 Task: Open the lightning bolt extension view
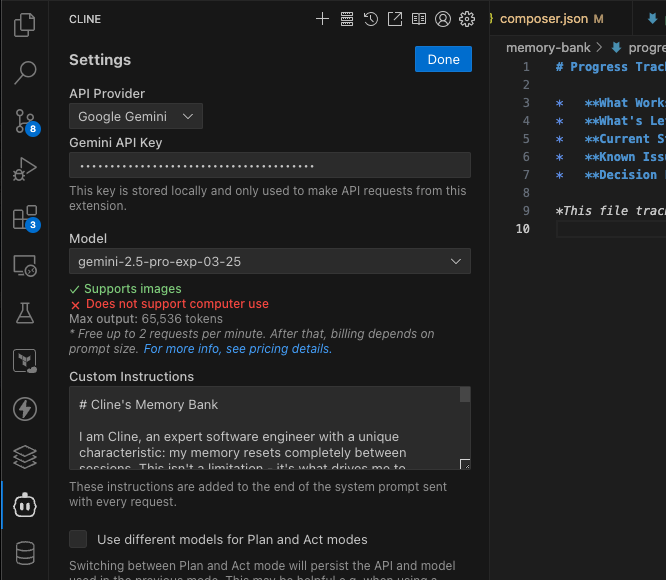coord(25,409)
